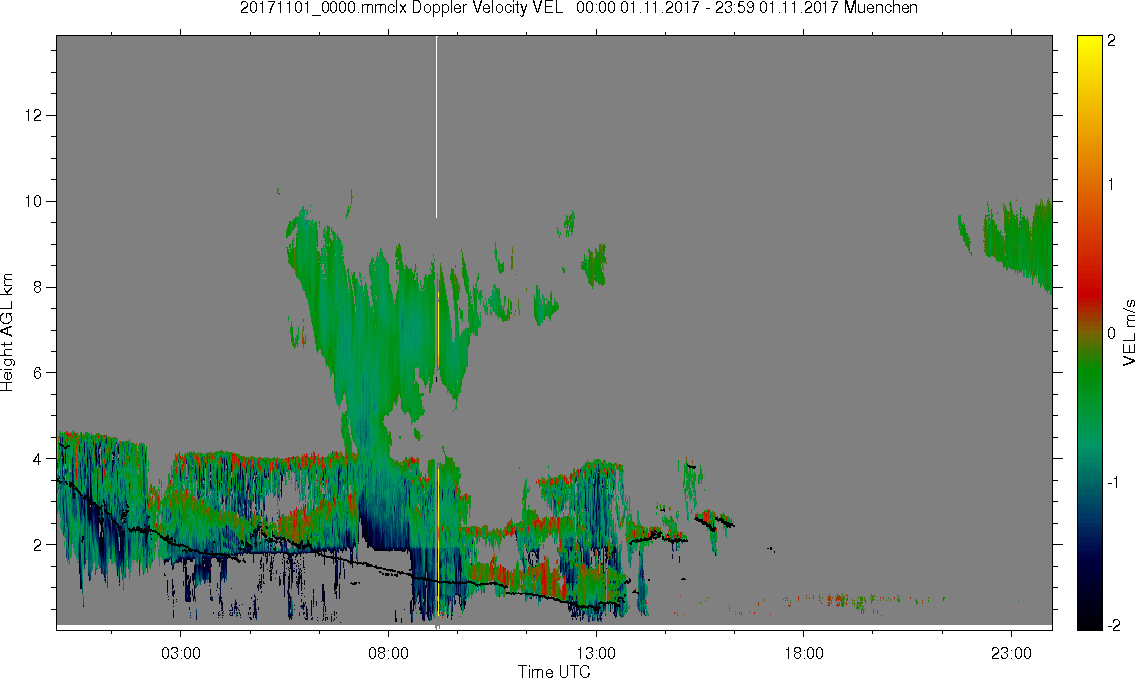Click the 'VEL m/s' colorbar label

pyautogui.click(x=1128, y=332)
